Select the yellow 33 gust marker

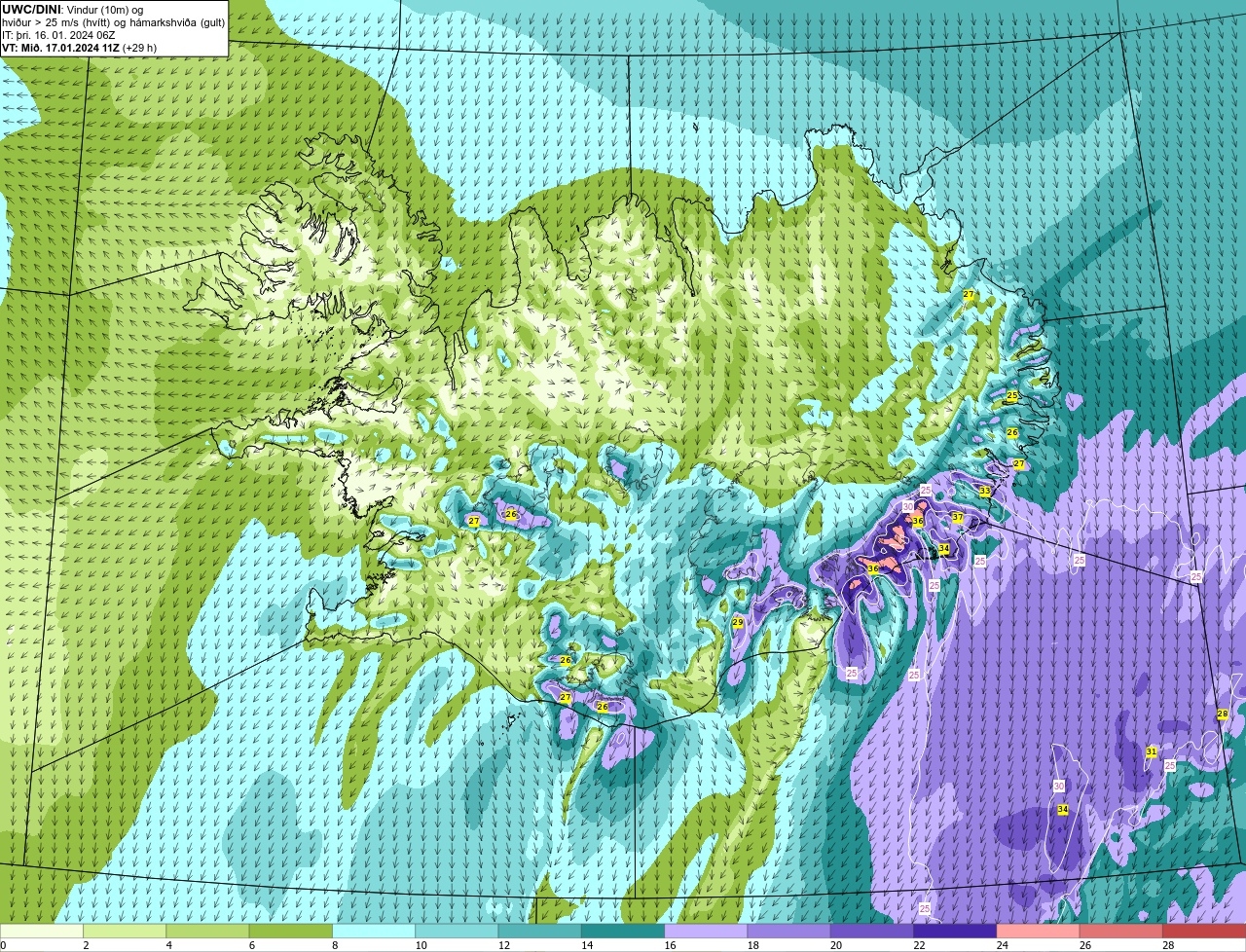pyautogui.click(x=985, y=492)
